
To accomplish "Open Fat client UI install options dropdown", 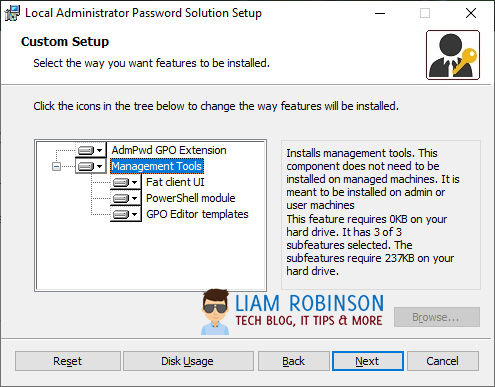I will 126,182.
